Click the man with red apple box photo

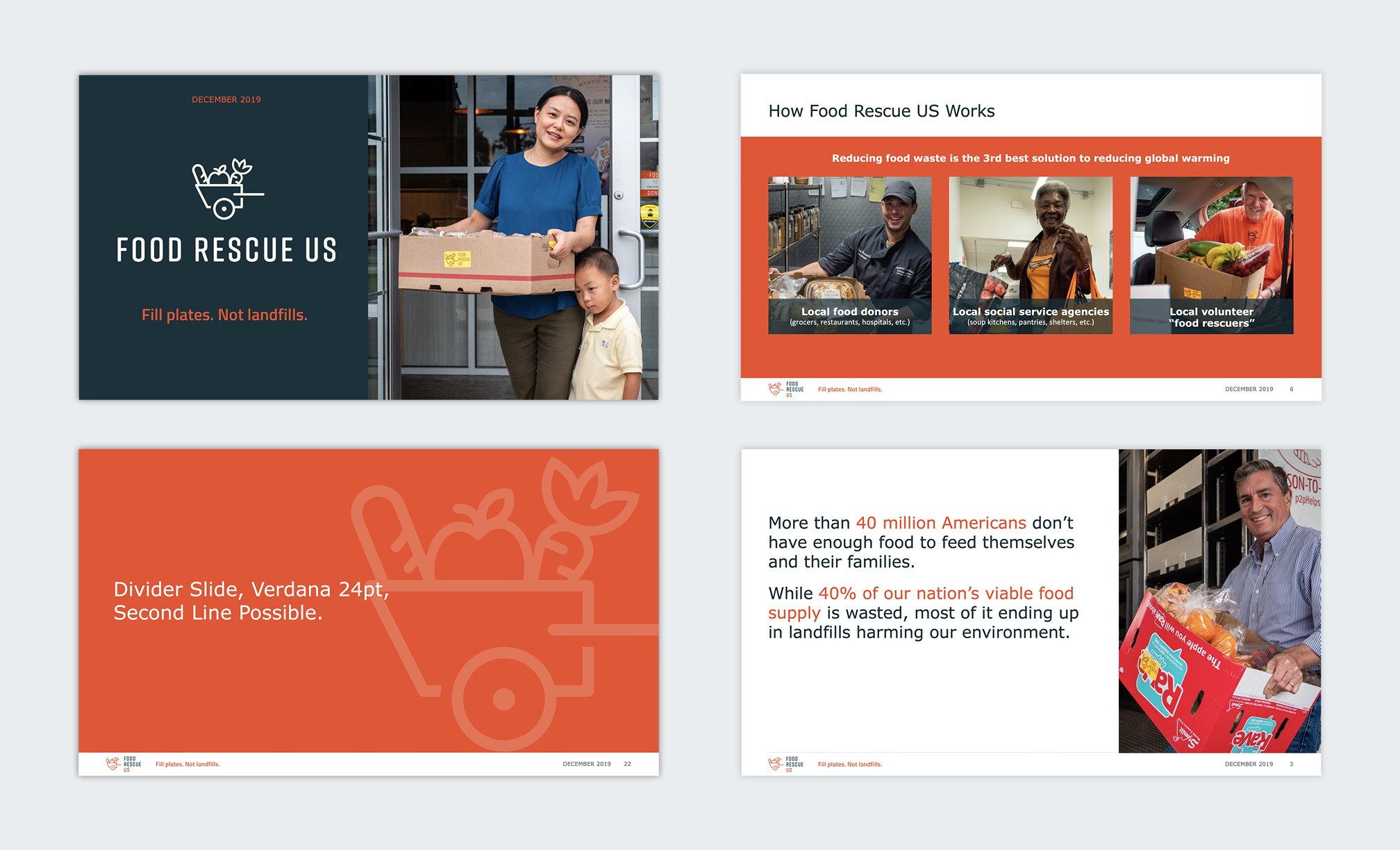1219,601
